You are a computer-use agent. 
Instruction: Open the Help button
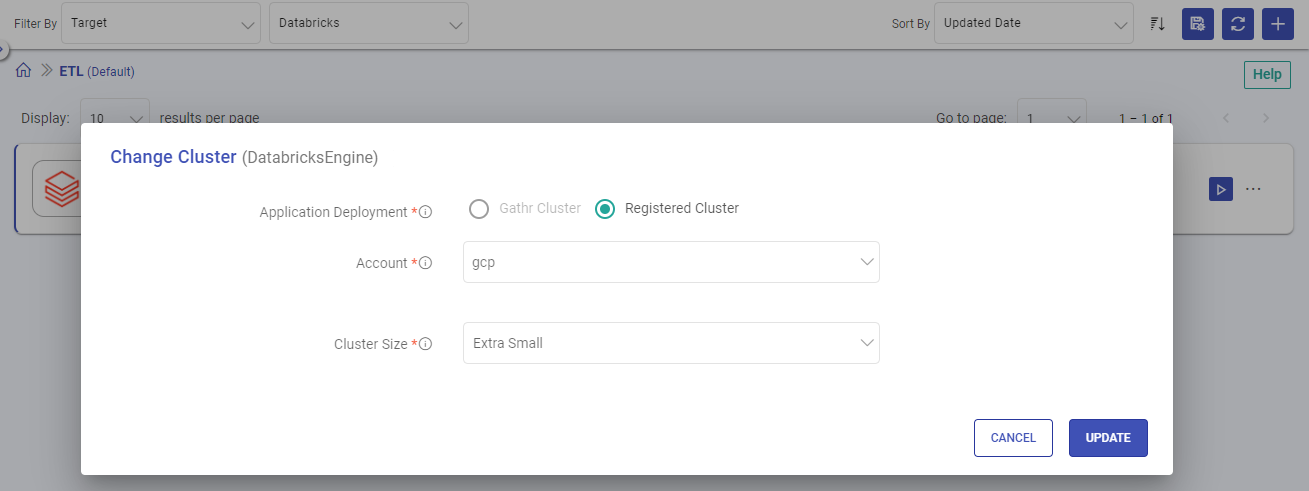pos(1267,74)
